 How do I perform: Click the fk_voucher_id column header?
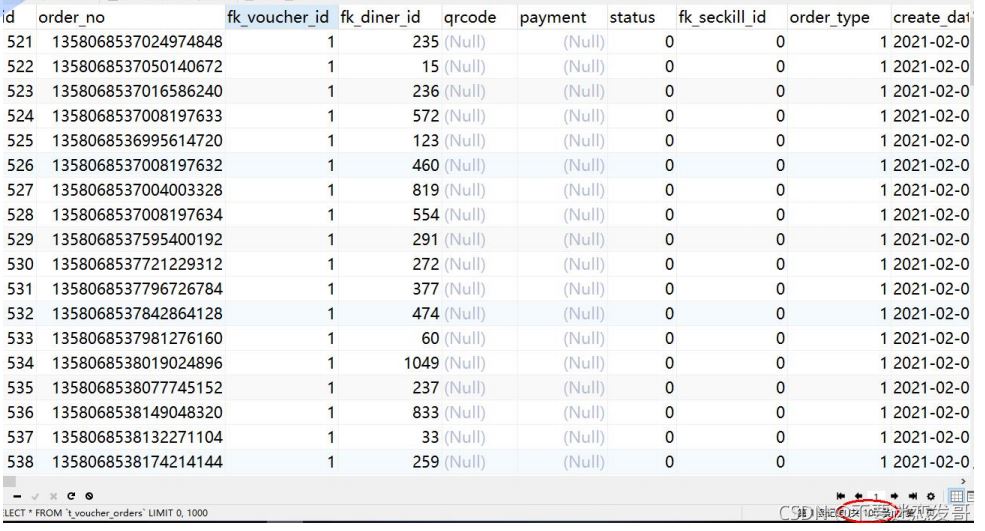tap(279, 17)
